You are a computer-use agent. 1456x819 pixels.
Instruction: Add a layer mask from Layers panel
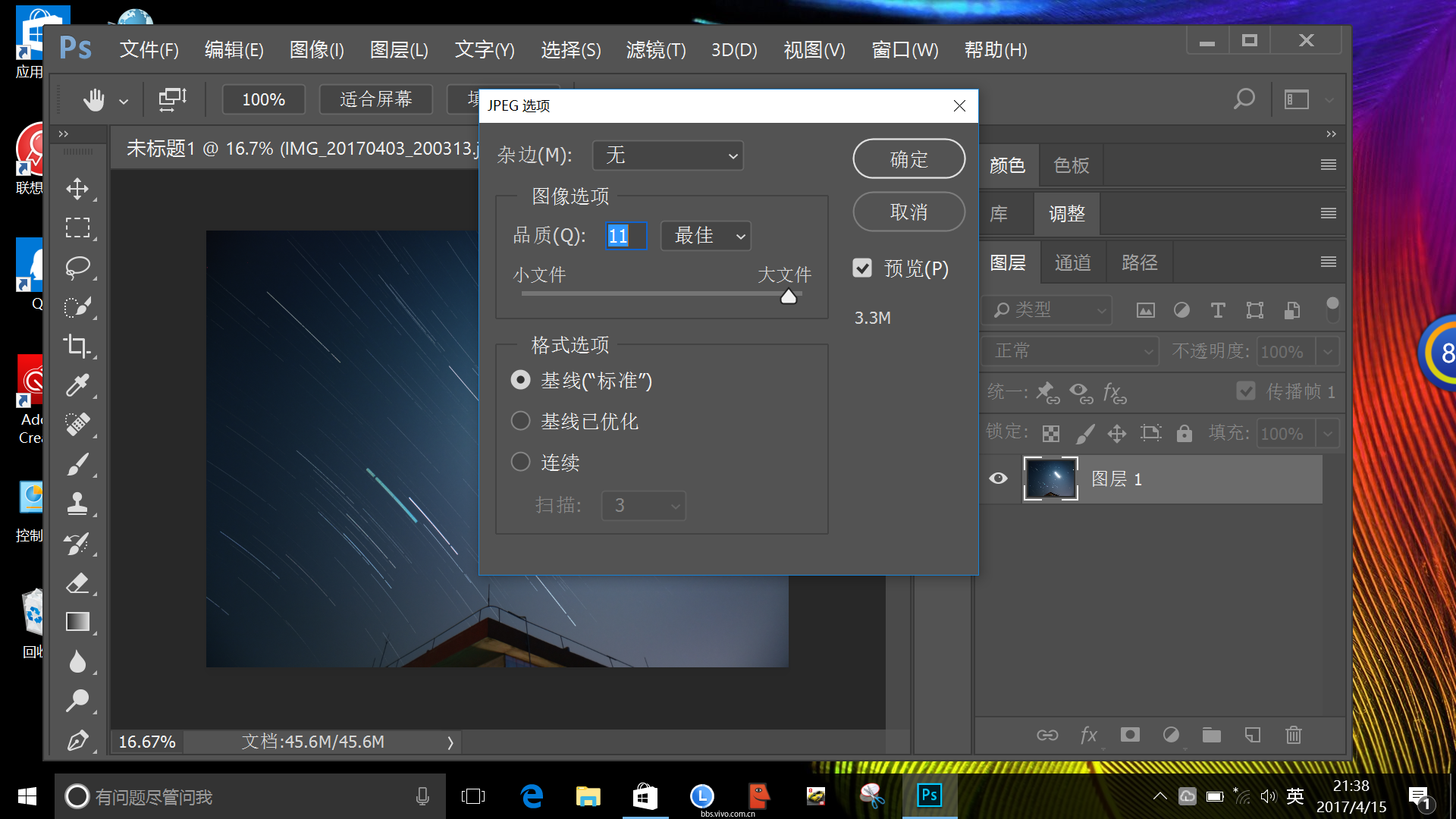point(1130,735)
